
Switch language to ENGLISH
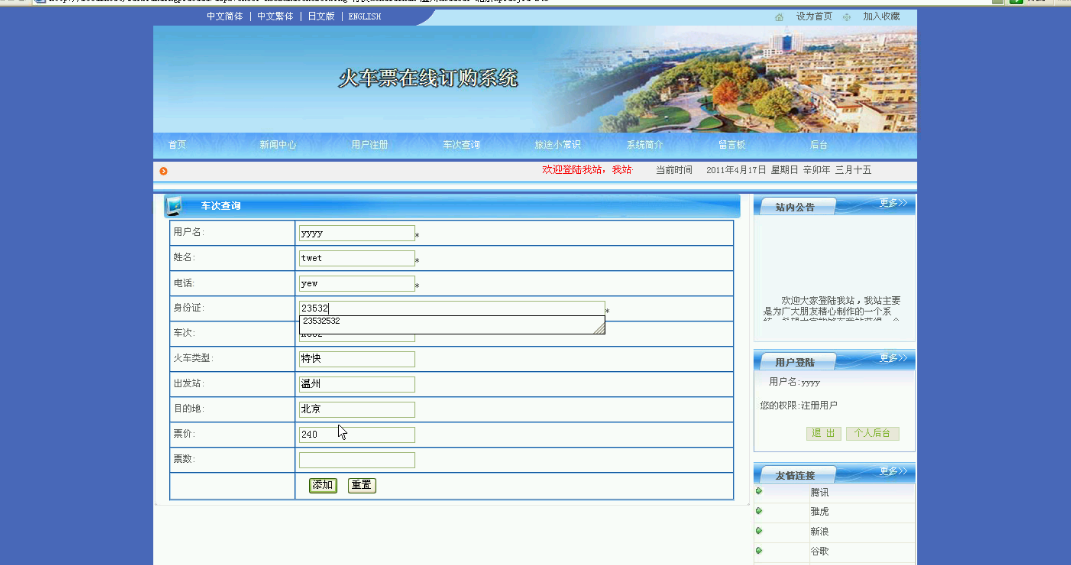[365, 16]
